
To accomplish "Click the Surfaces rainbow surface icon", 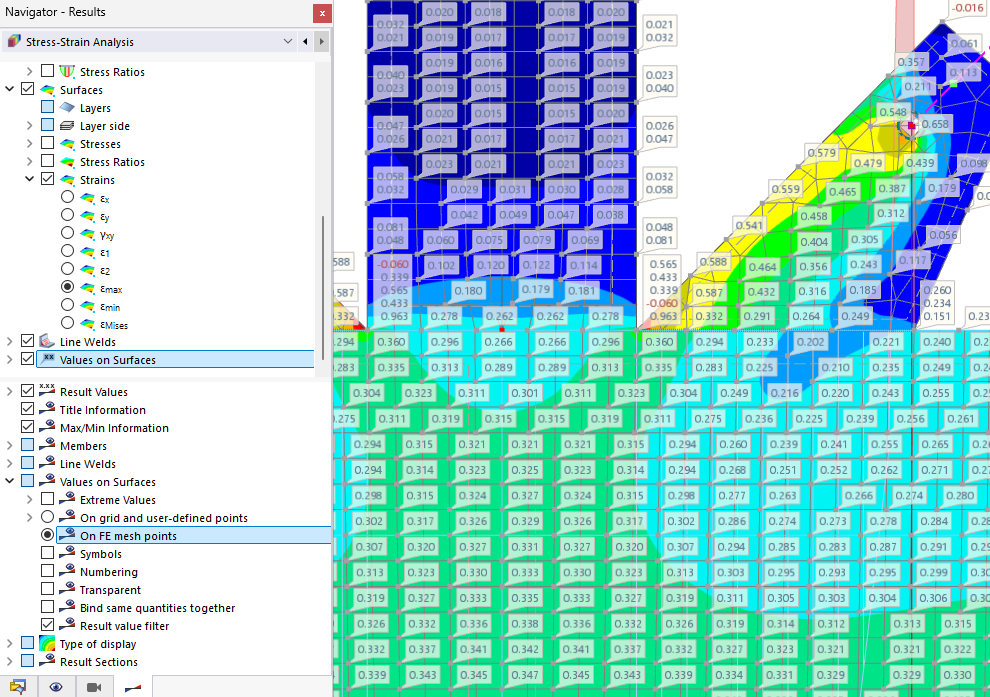I will click(x=47, y=90).
